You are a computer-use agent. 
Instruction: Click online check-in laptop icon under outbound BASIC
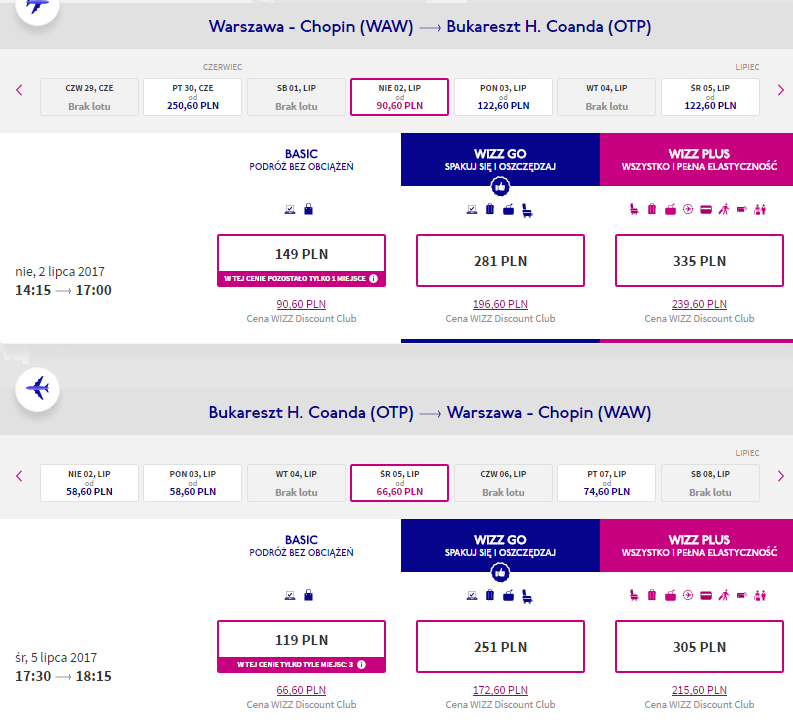[x=290, y=209]
